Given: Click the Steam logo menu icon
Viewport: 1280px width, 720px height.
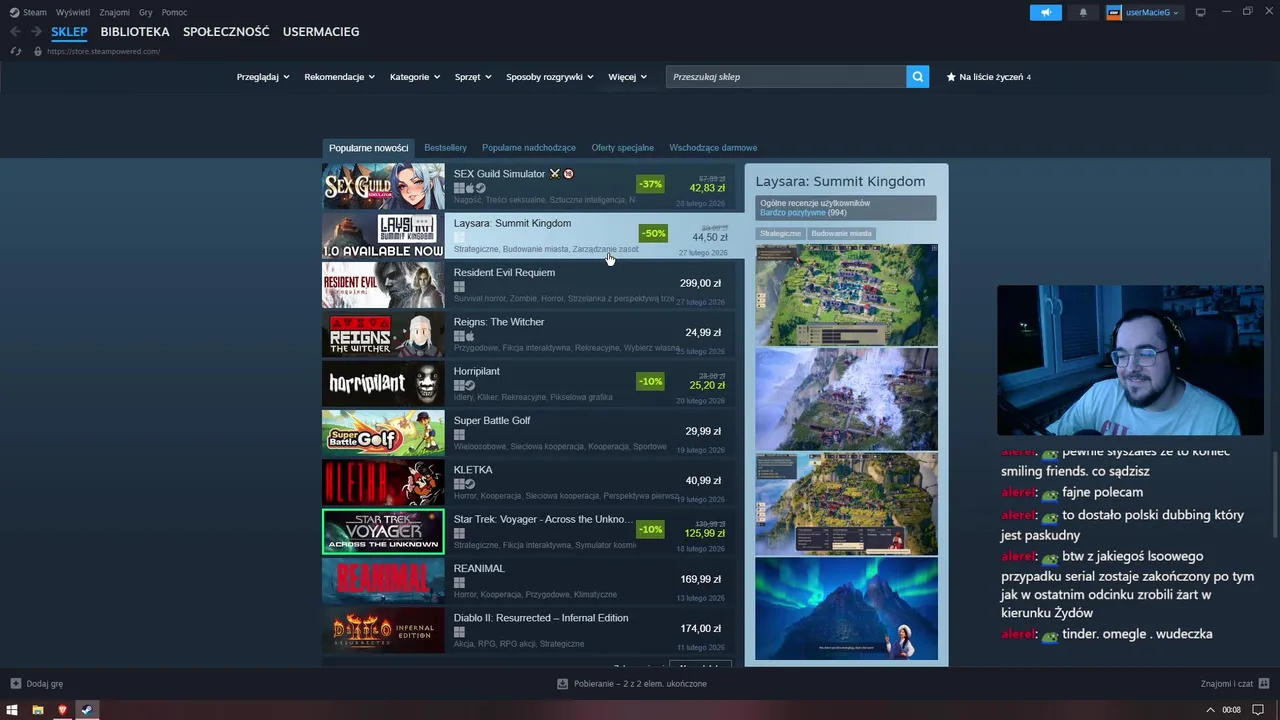Looking at the screenshot, I should (x=14, y=12).
